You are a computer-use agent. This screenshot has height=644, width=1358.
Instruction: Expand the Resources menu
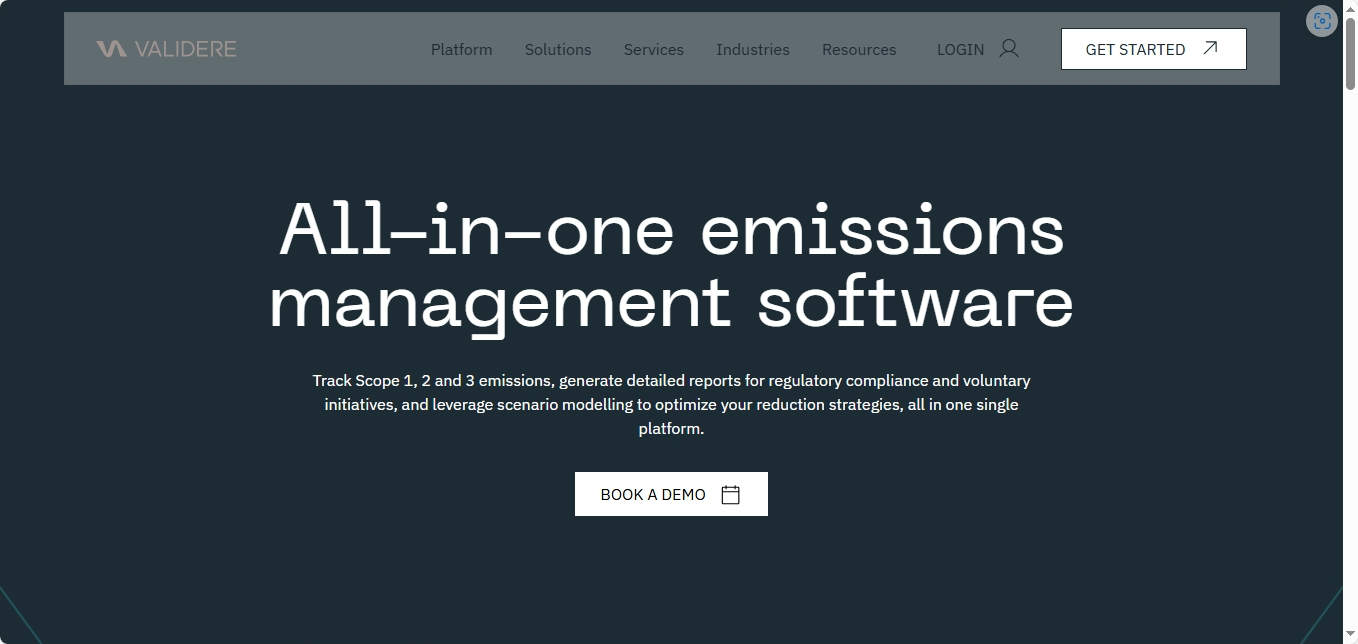858,49
